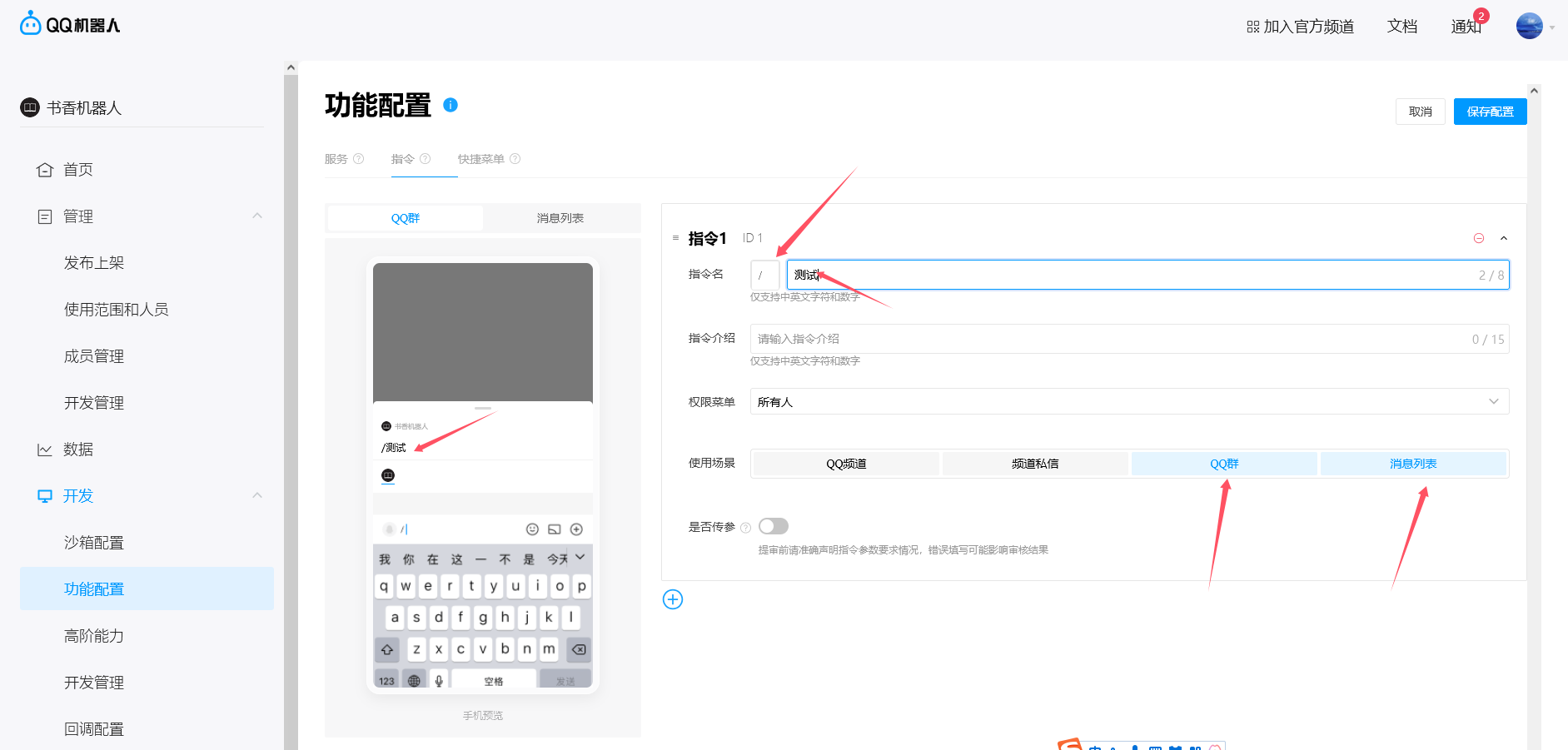
Task: Toggle 消息列表 usage scene
Action: [x=1413, y=464]
